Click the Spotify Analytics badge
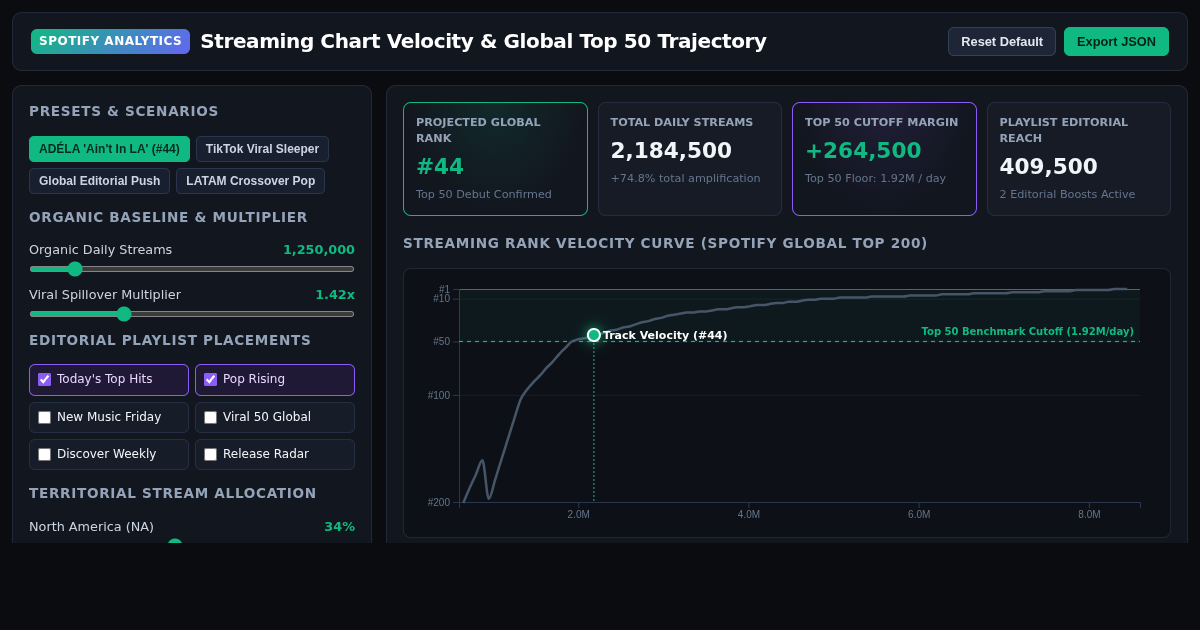 click(110, 41)
